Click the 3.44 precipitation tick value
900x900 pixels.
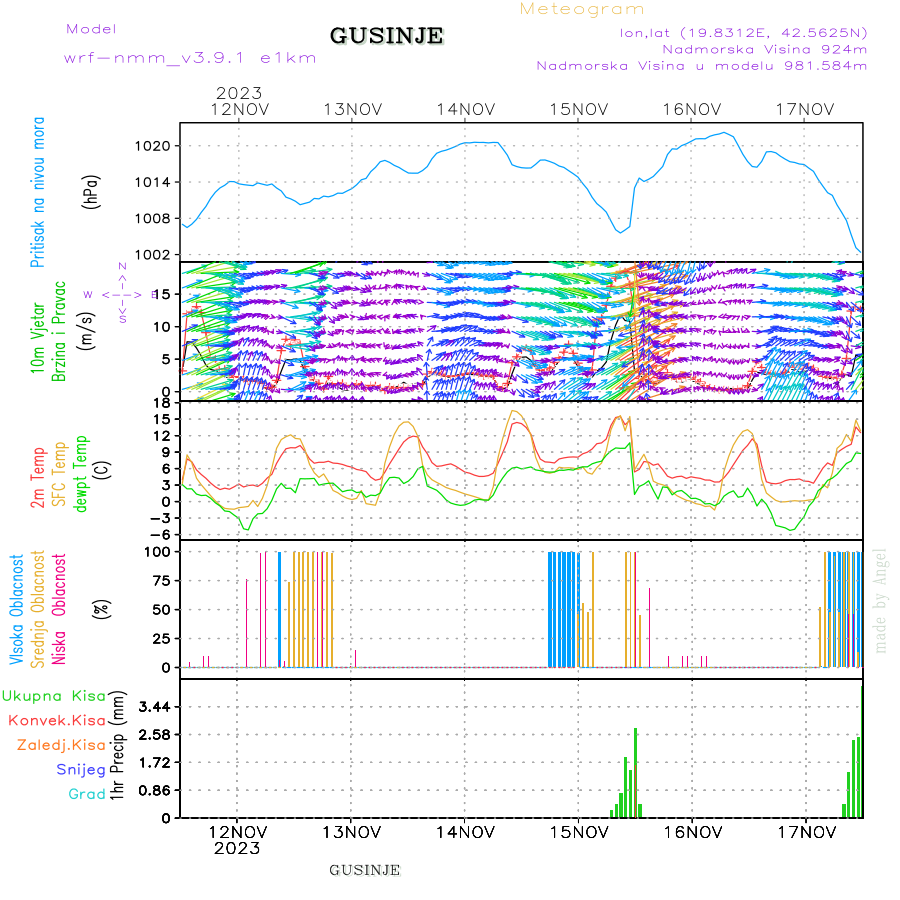pyautogui.click(x=155, y=707)
